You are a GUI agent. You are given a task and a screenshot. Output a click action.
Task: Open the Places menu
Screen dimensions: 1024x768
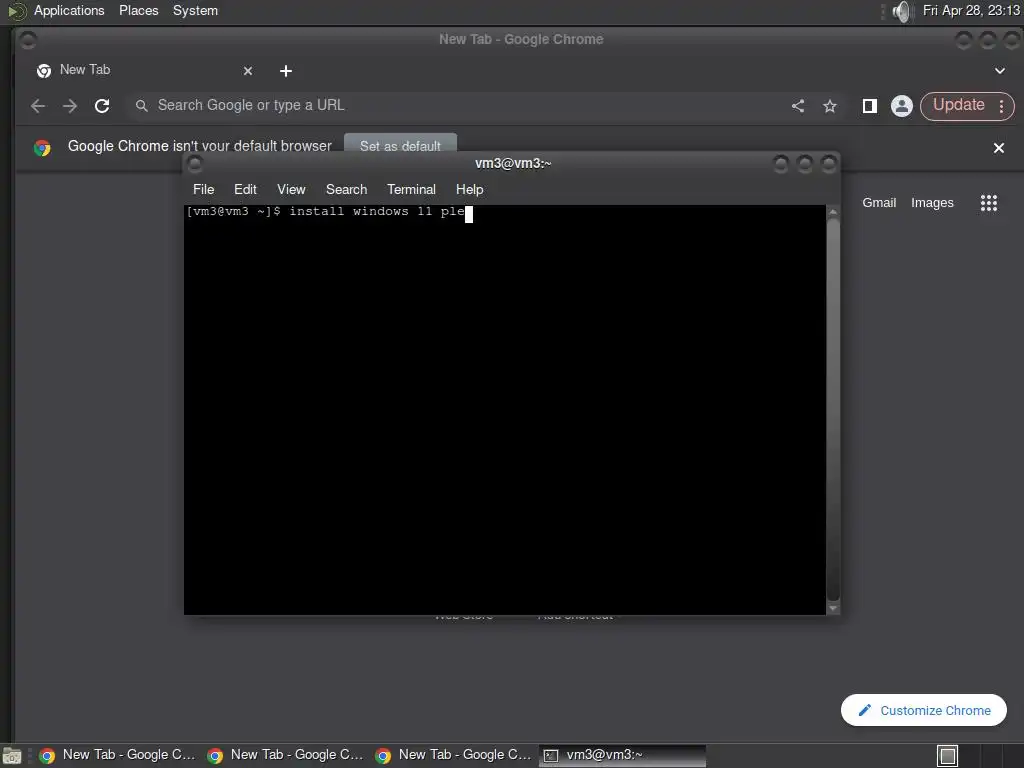138,10
